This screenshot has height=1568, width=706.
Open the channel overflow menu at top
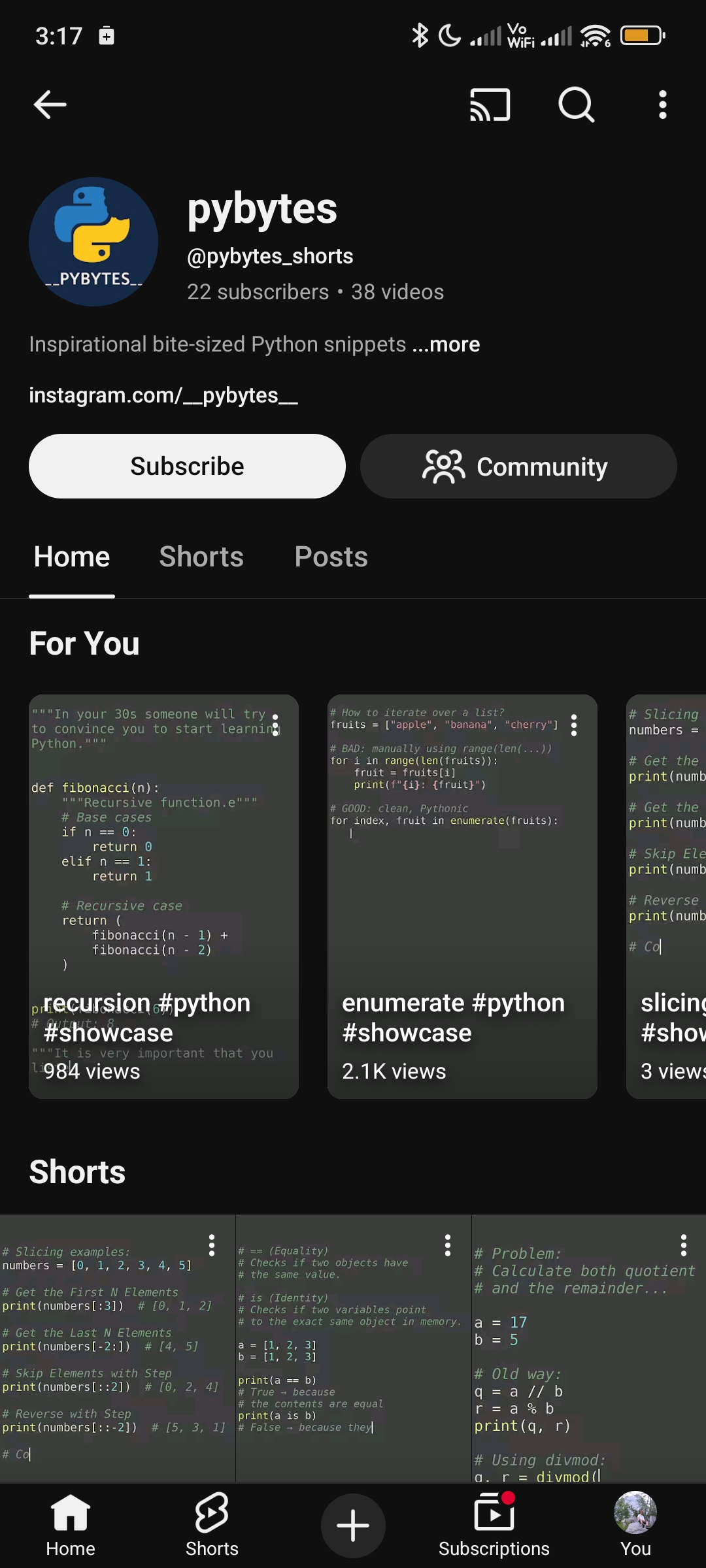point(662,105)
